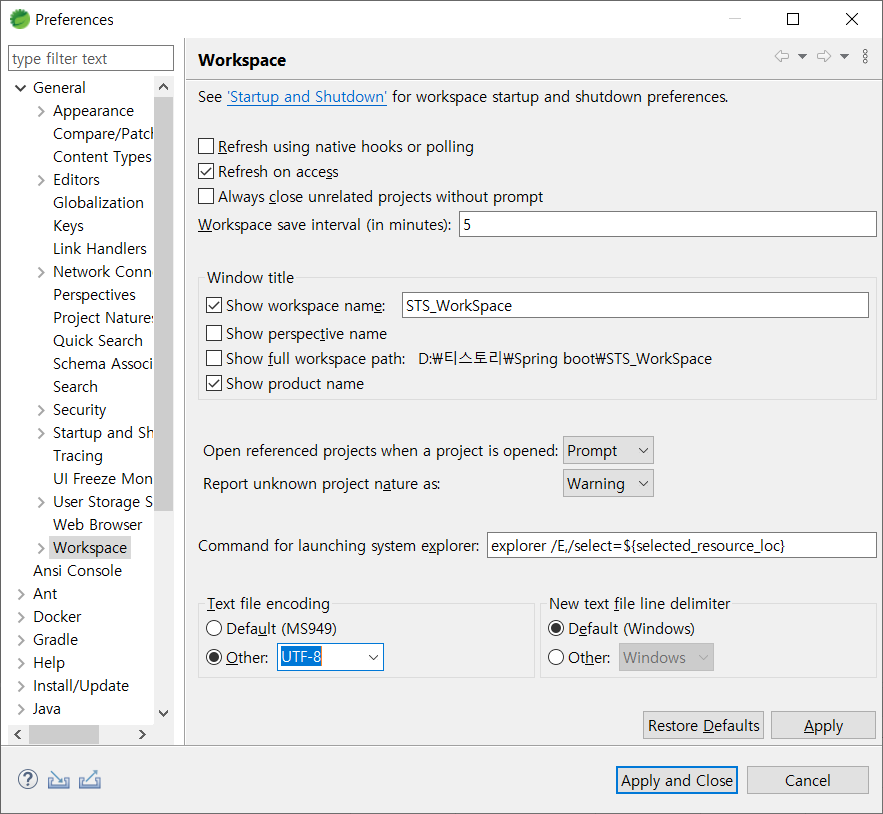Toggle Refresh on access checkbox
883x814 pixels.
[x=206, y=171]
